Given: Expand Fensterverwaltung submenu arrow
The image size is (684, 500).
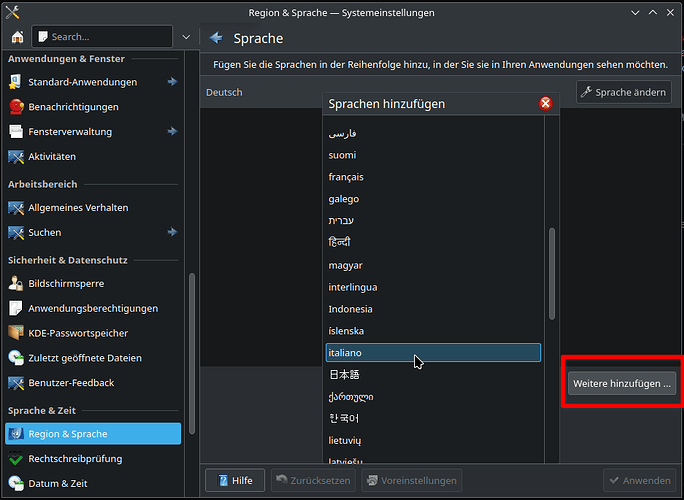Looking at the screenshot, I should pos(173,131).
